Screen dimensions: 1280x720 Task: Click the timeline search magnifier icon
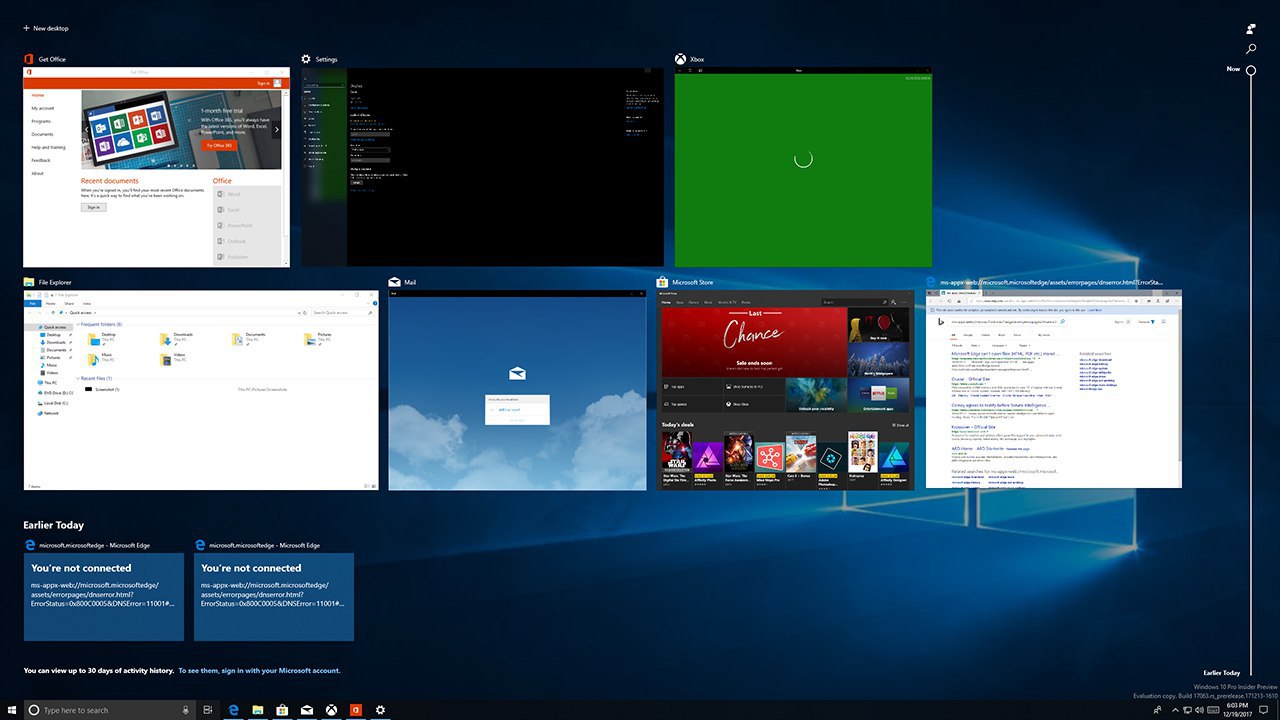tap(1251, 48)
